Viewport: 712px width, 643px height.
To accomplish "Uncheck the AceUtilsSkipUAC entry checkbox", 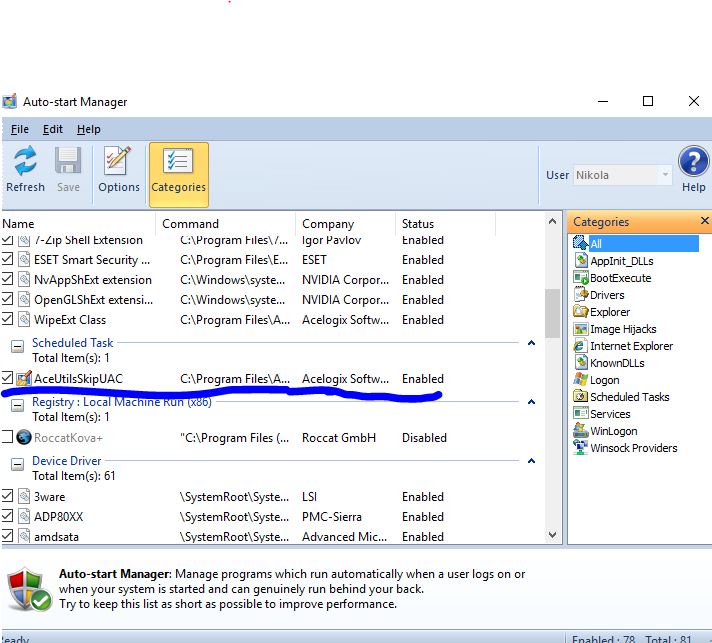I will (x=7, y=377).
